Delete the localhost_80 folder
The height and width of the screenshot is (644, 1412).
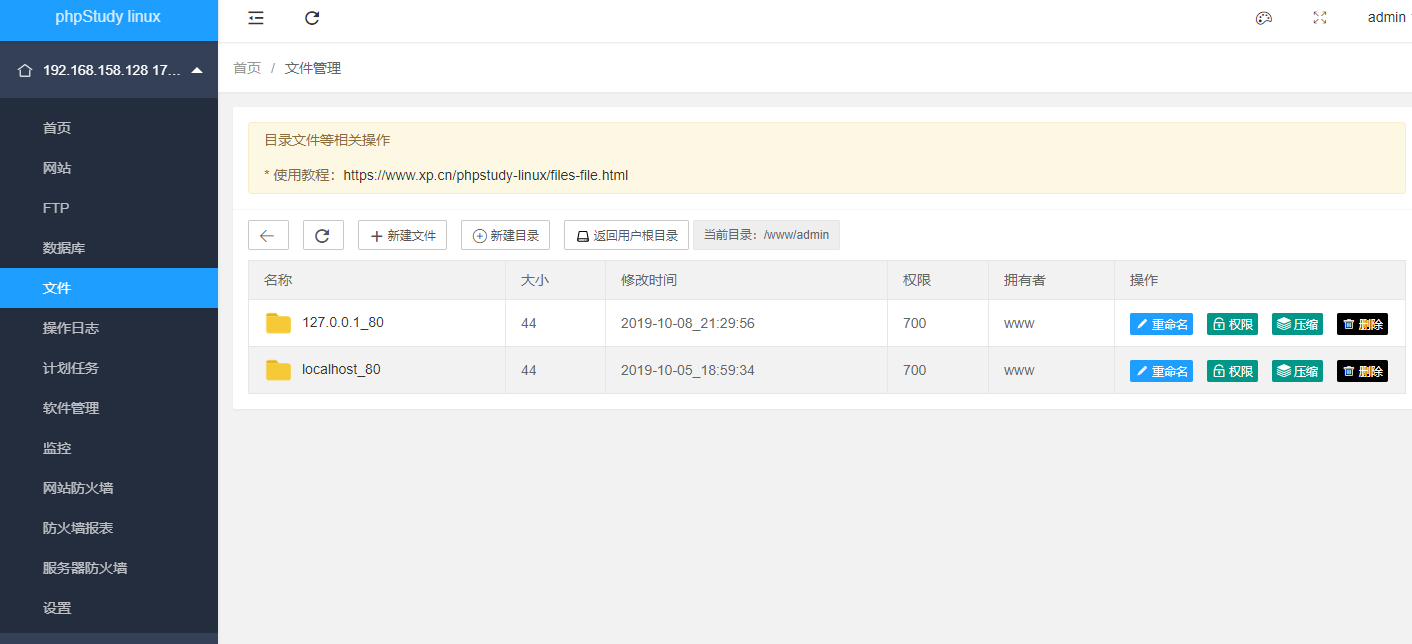1362,371
